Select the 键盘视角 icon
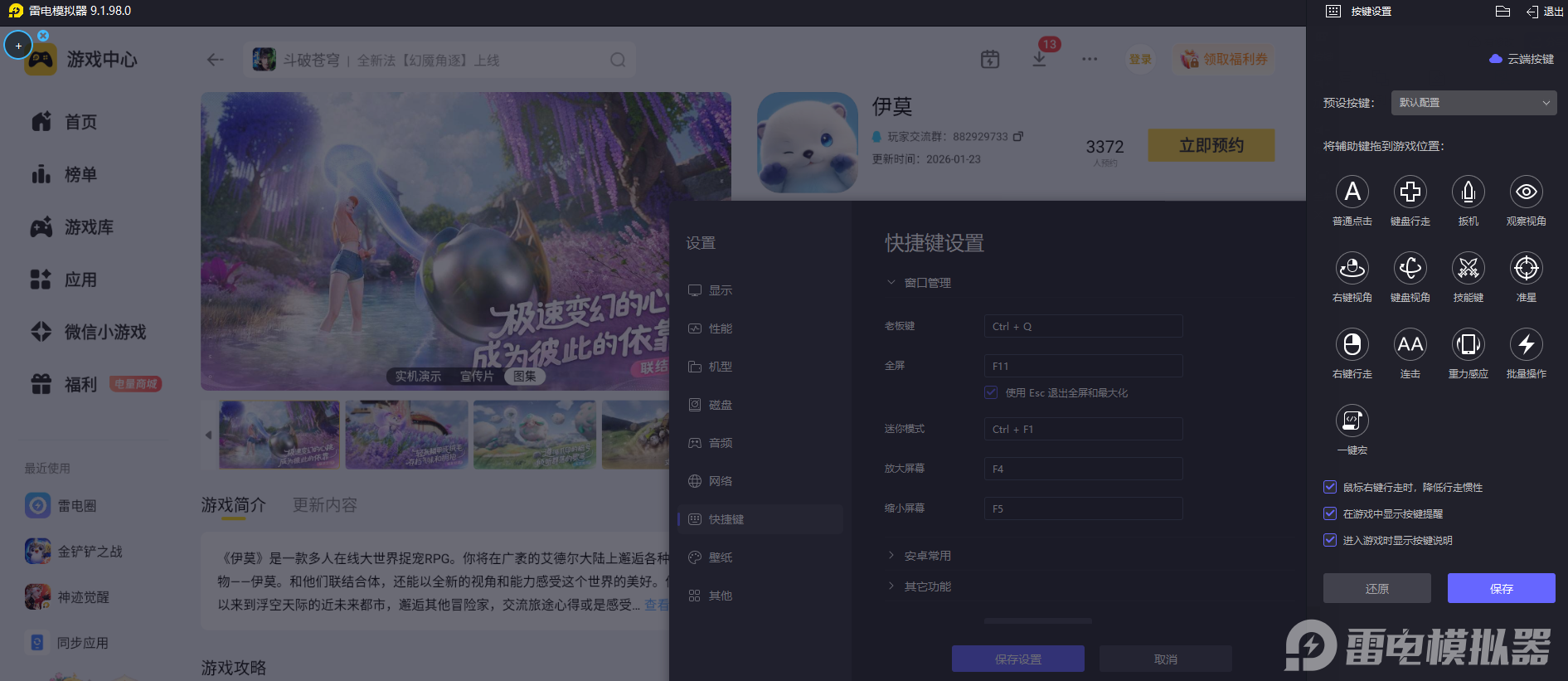 tap(1410, 268)
